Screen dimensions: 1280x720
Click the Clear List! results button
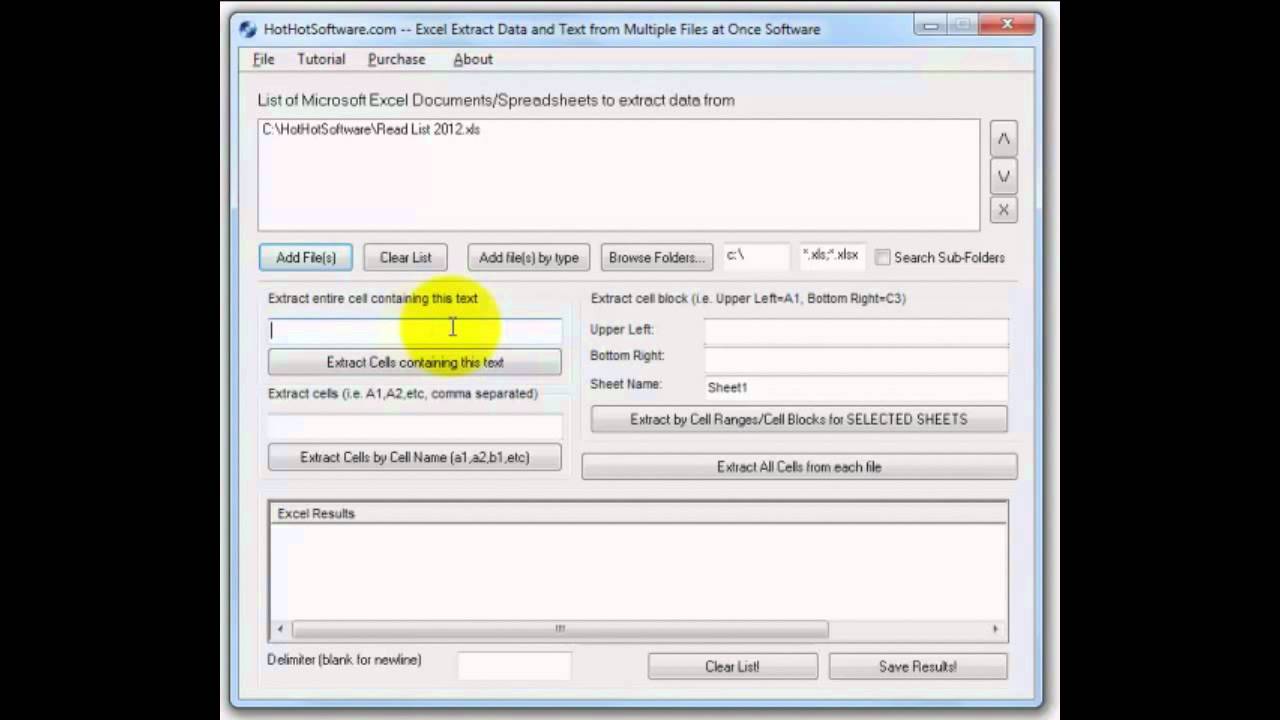[x=732, y=666]
